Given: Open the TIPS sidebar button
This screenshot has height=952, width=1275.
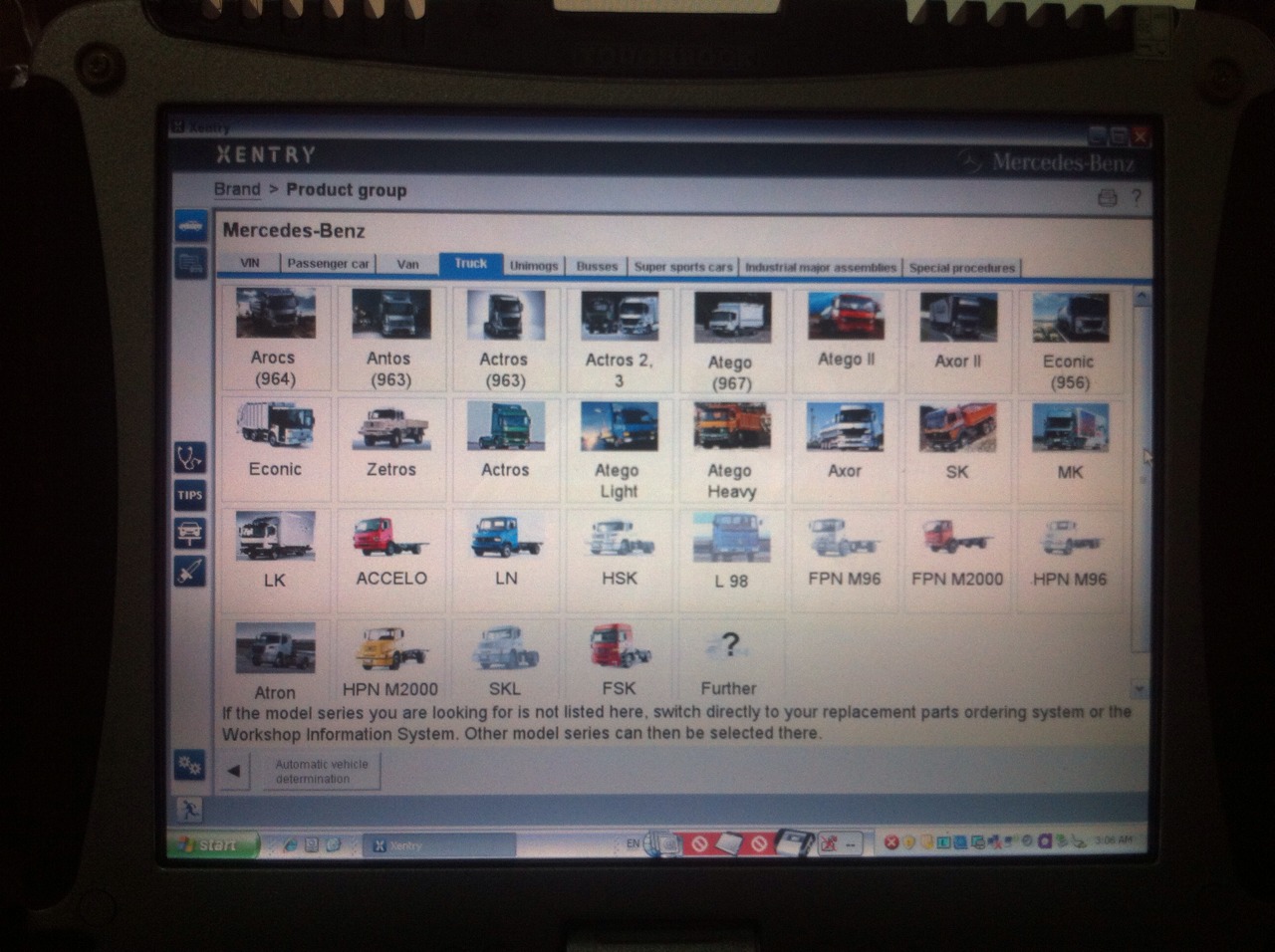Looking at the screenshot, I should [189, 495].
